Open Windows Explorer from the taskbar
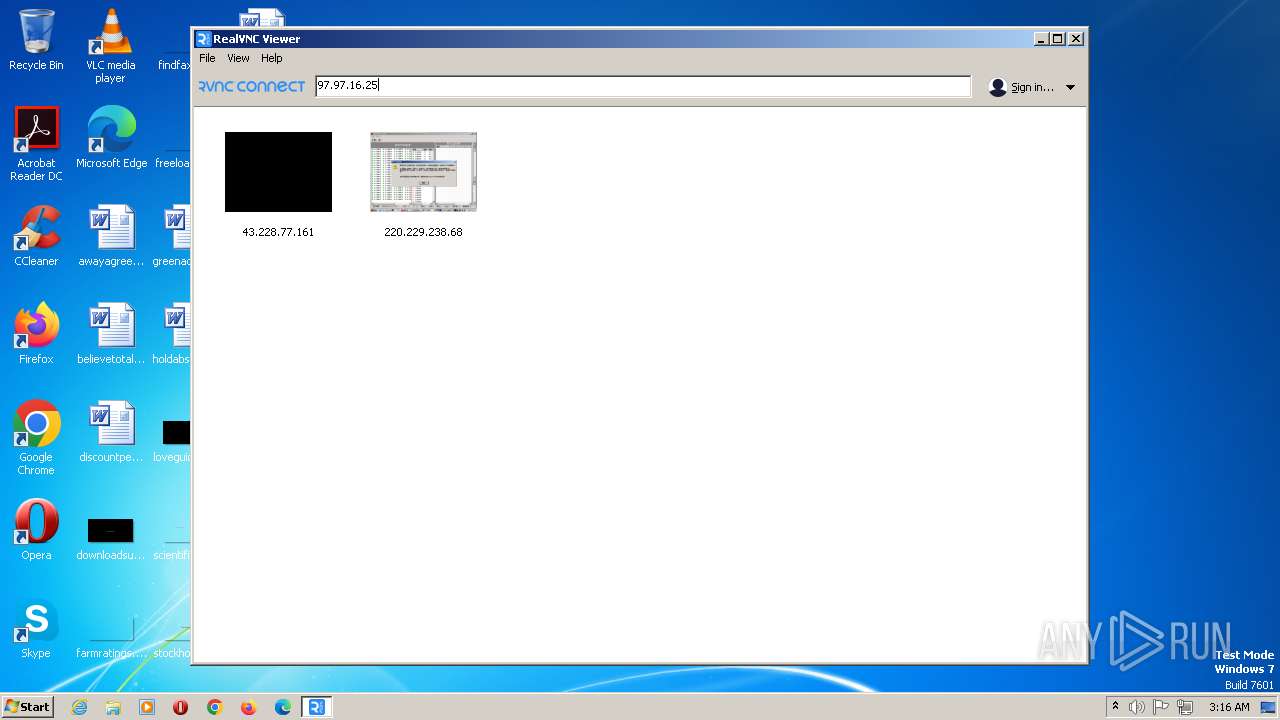Screen dimensions: 1280x720 click(113, 707)
